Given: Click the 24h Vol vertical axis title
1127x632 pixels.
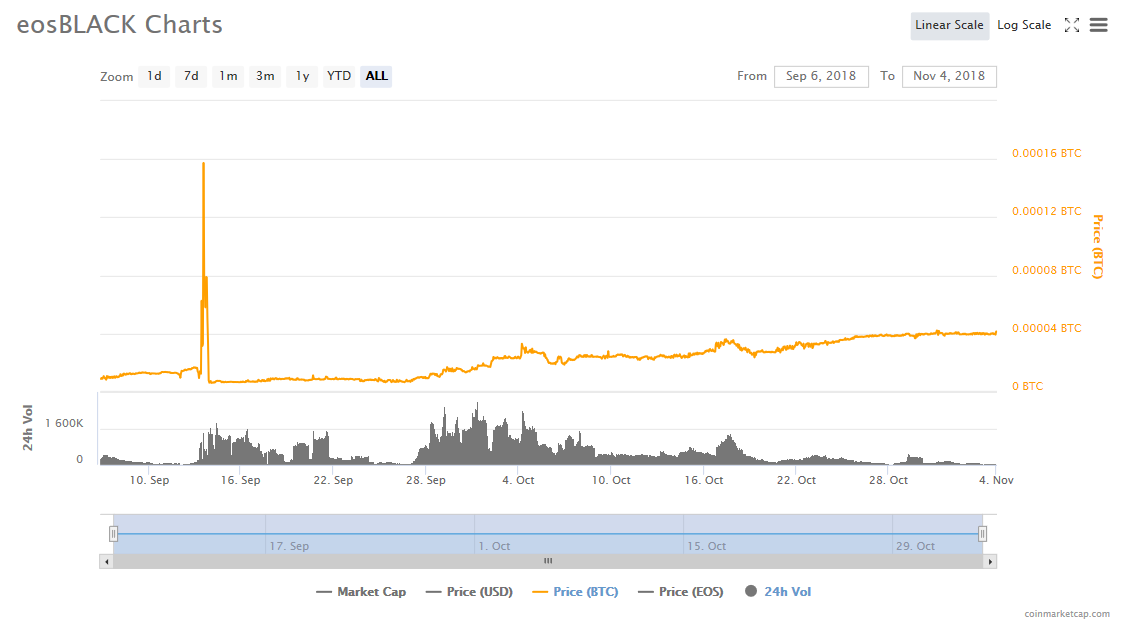Looking at the screenshot, I should pyautogui.click(x=28, y=428).
